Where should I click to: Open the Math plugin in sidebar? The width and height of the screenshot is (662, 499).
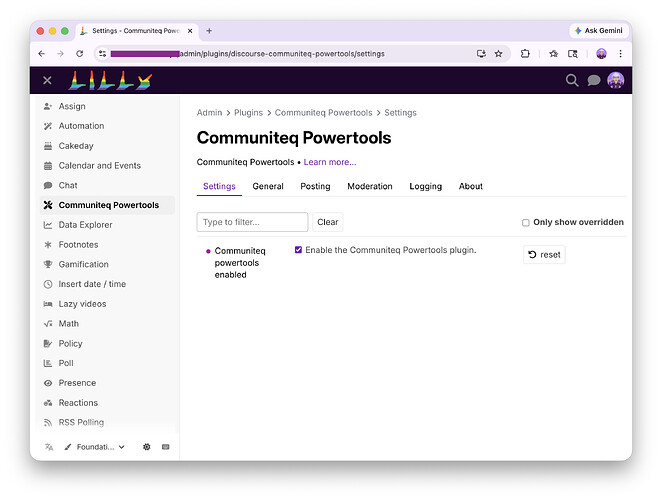pos(107,324)
